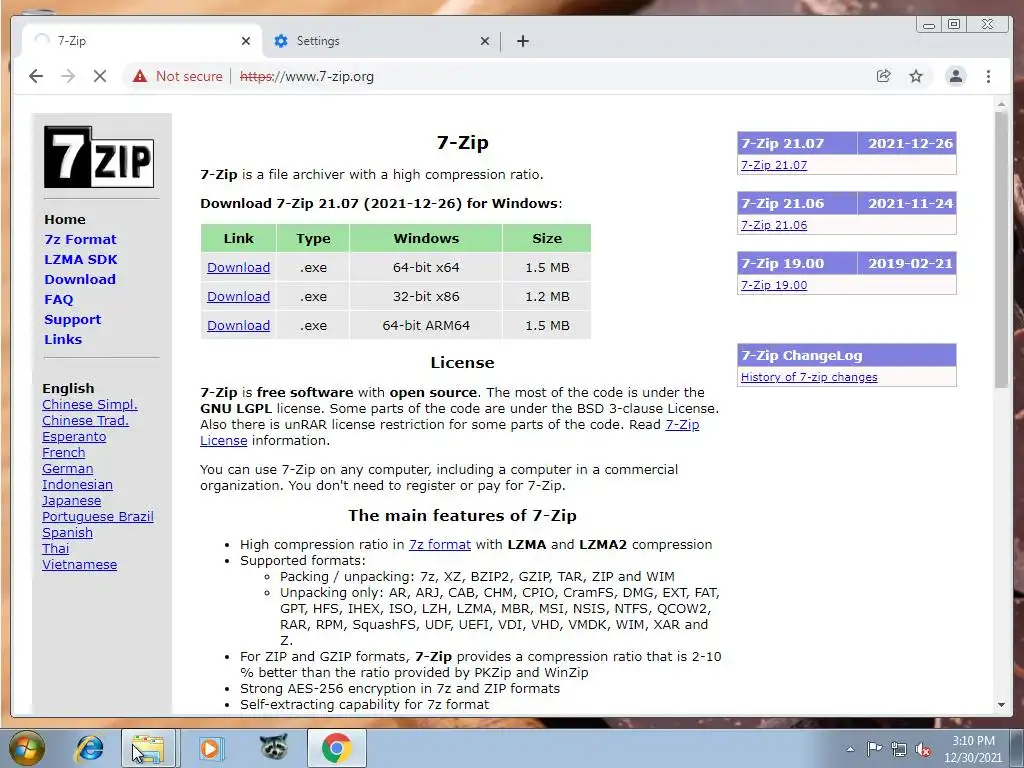Launch Internet Explorer from taskbar
The height and width of the screenshot is (768, 1024).
click(89, 748)
